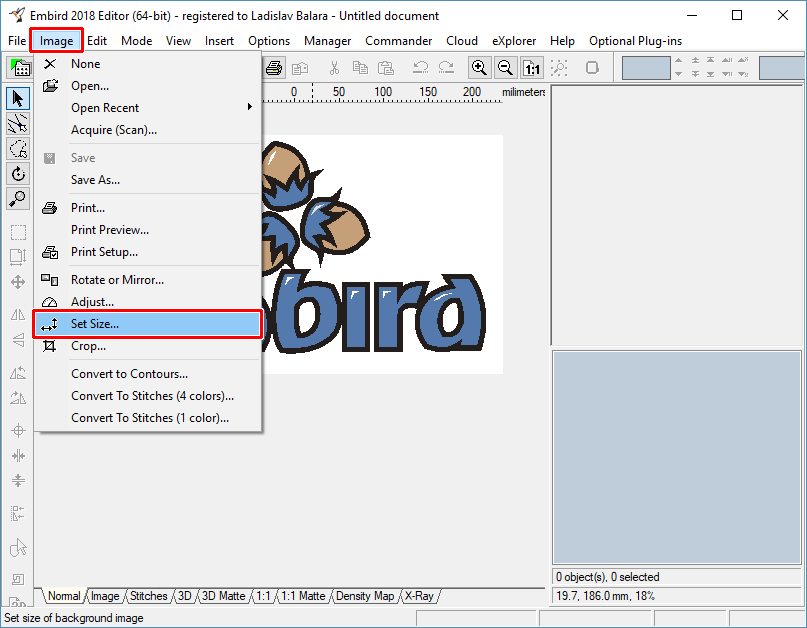807x628 pixels.
Task: Switch to the Image view tab
Action: pos(105,596)
